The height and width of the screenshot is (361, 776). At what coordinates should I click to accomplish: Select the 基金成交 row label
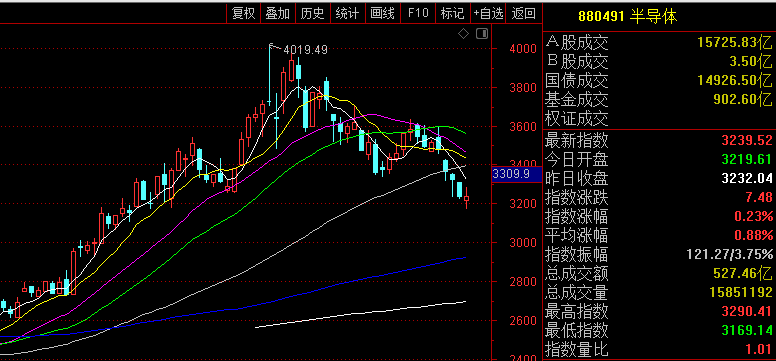pyautogui.click(x=577, y=100)
